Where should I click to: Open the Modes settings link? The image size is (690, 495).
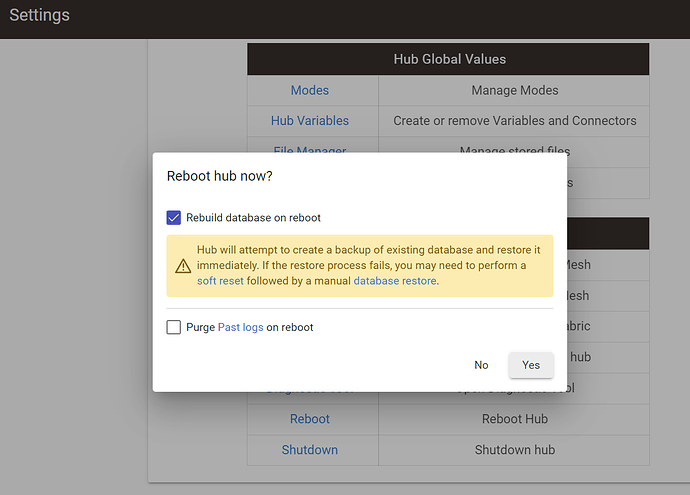[310, 90]
